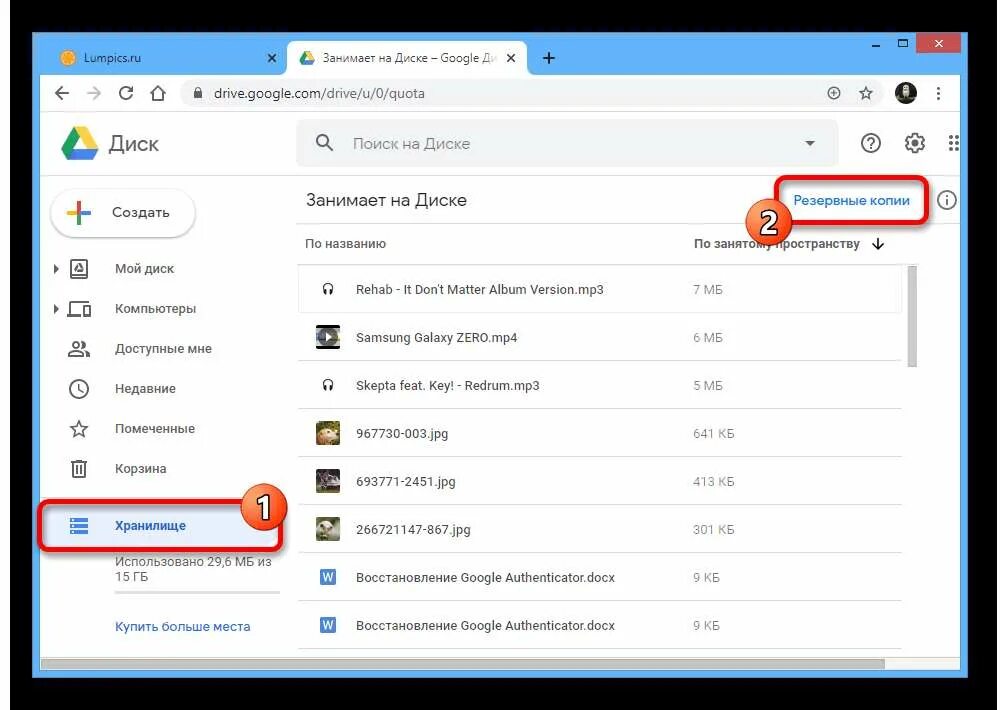
Task: Click the horizontal scrollbar at window bottom
Action: click(463, 664)
